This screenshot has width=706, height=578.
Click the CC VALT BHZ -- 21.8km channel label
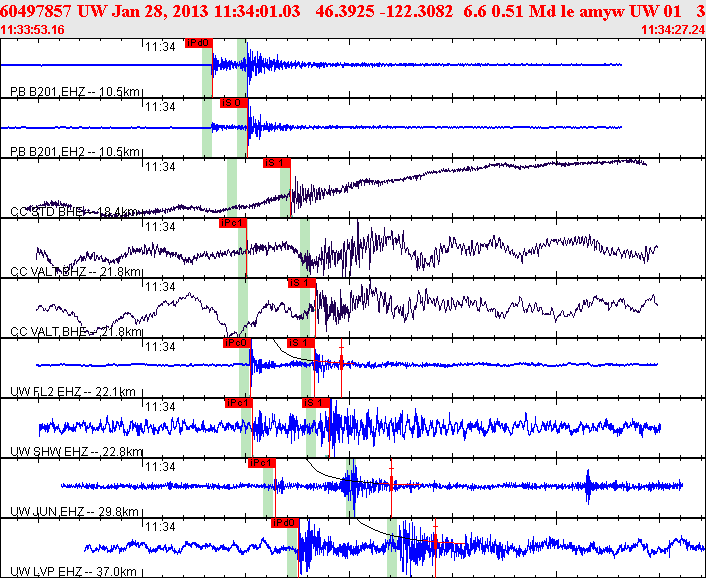coord(76,271)
